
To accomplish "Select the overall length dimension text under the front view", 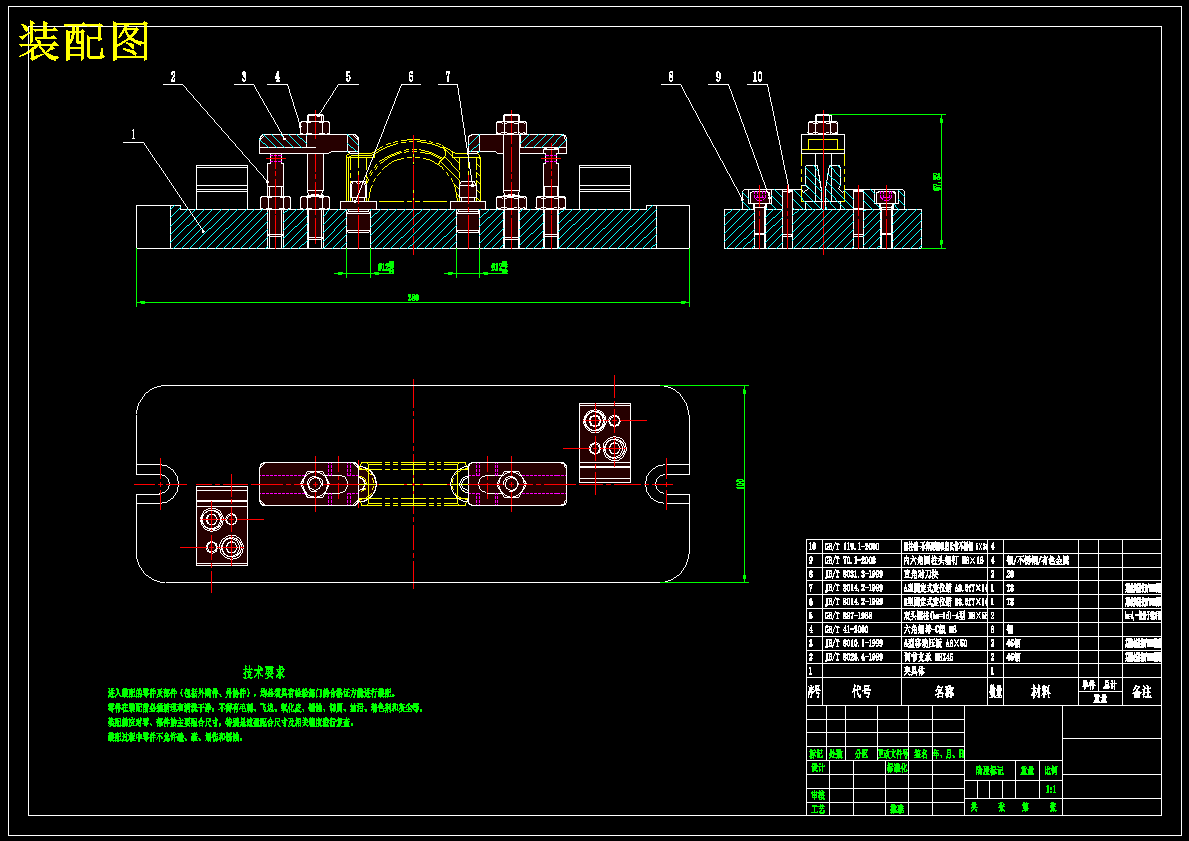I will pos(413,298).
